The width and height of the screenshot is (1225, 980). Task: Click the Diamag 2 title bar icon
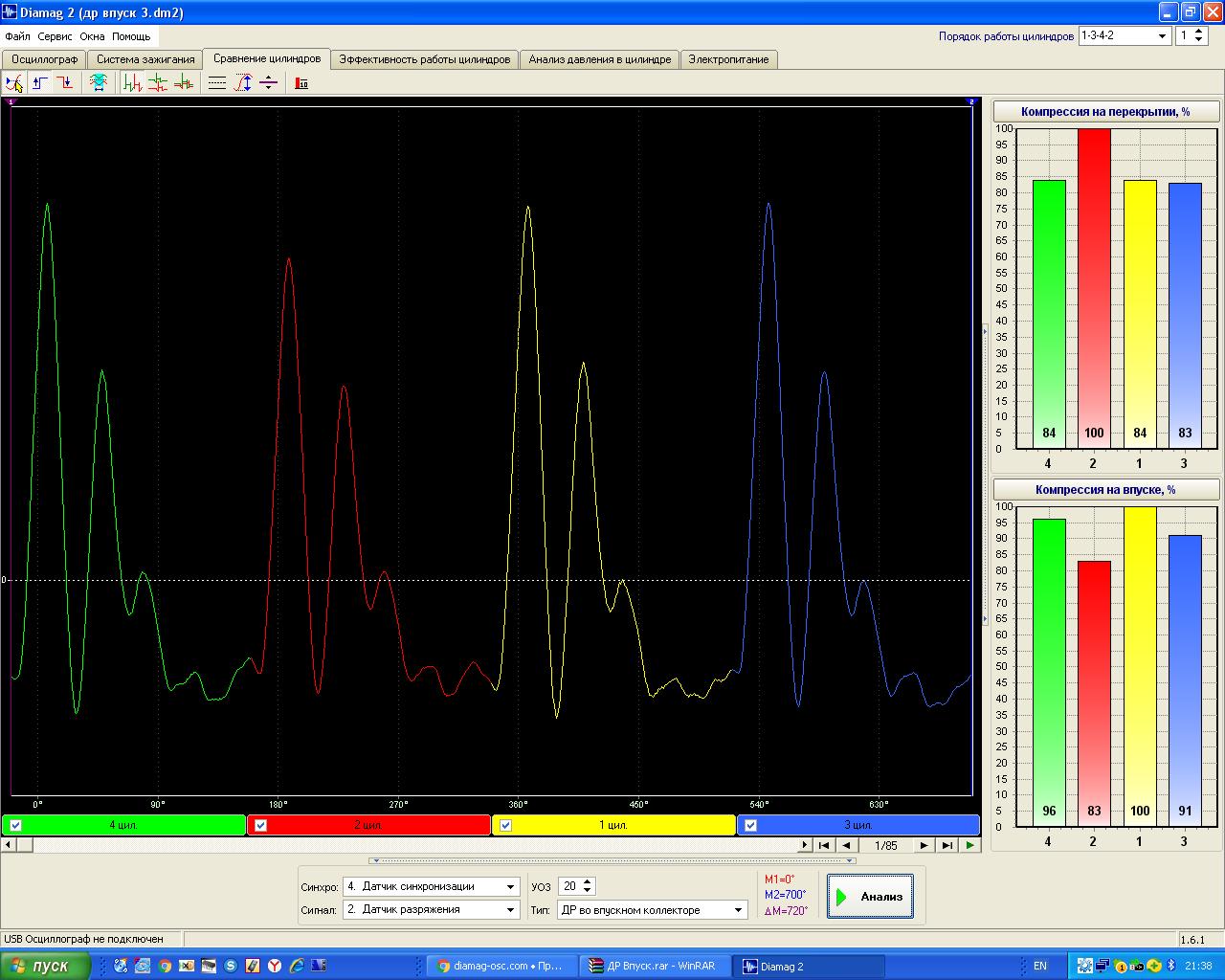11,12
